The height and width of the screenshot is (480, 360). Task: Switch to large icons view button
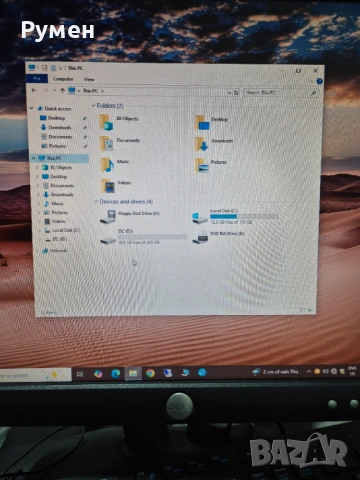(x=310, y=310)
